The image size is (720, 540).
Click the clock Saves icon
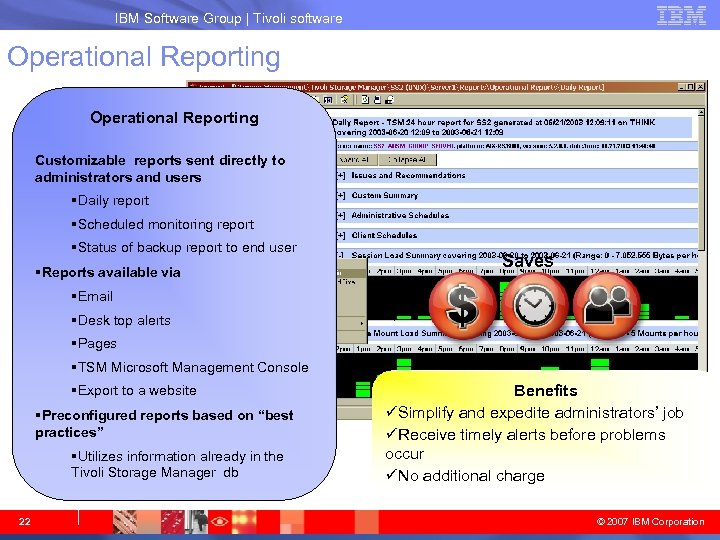click(534, 306)
